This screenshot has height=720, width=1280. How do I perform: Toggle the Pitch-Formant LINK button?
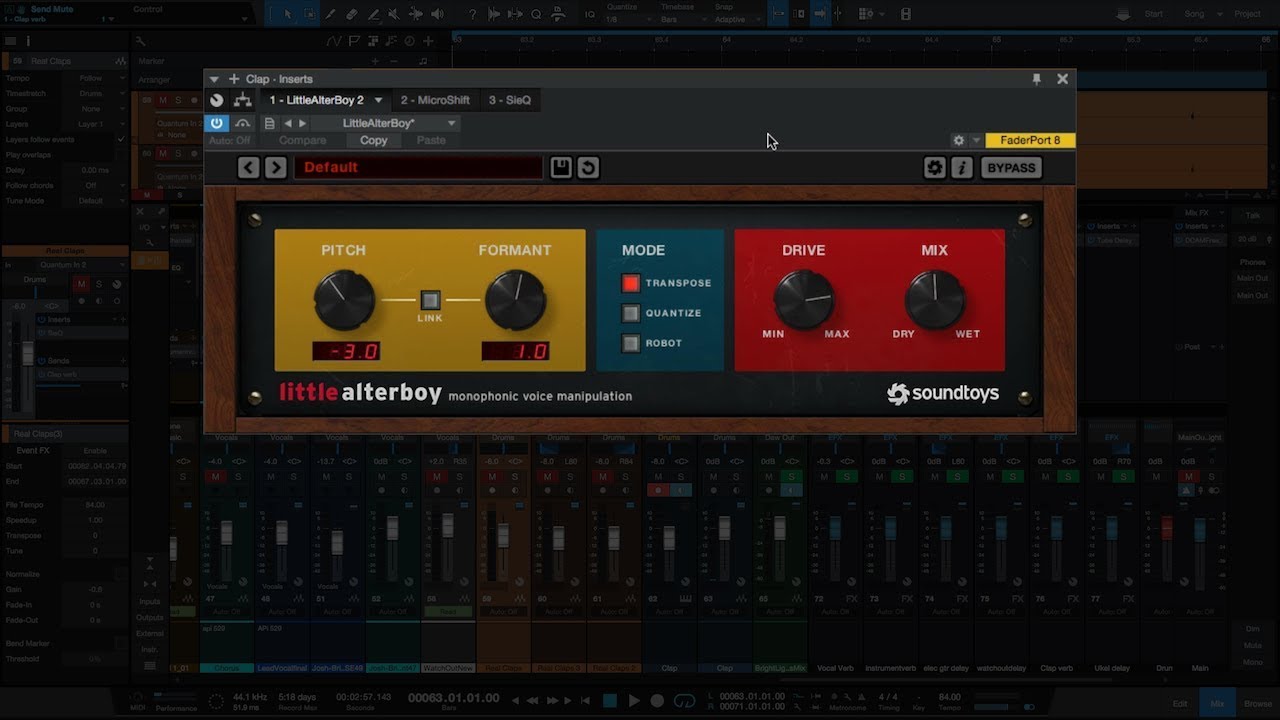(430, 299)
